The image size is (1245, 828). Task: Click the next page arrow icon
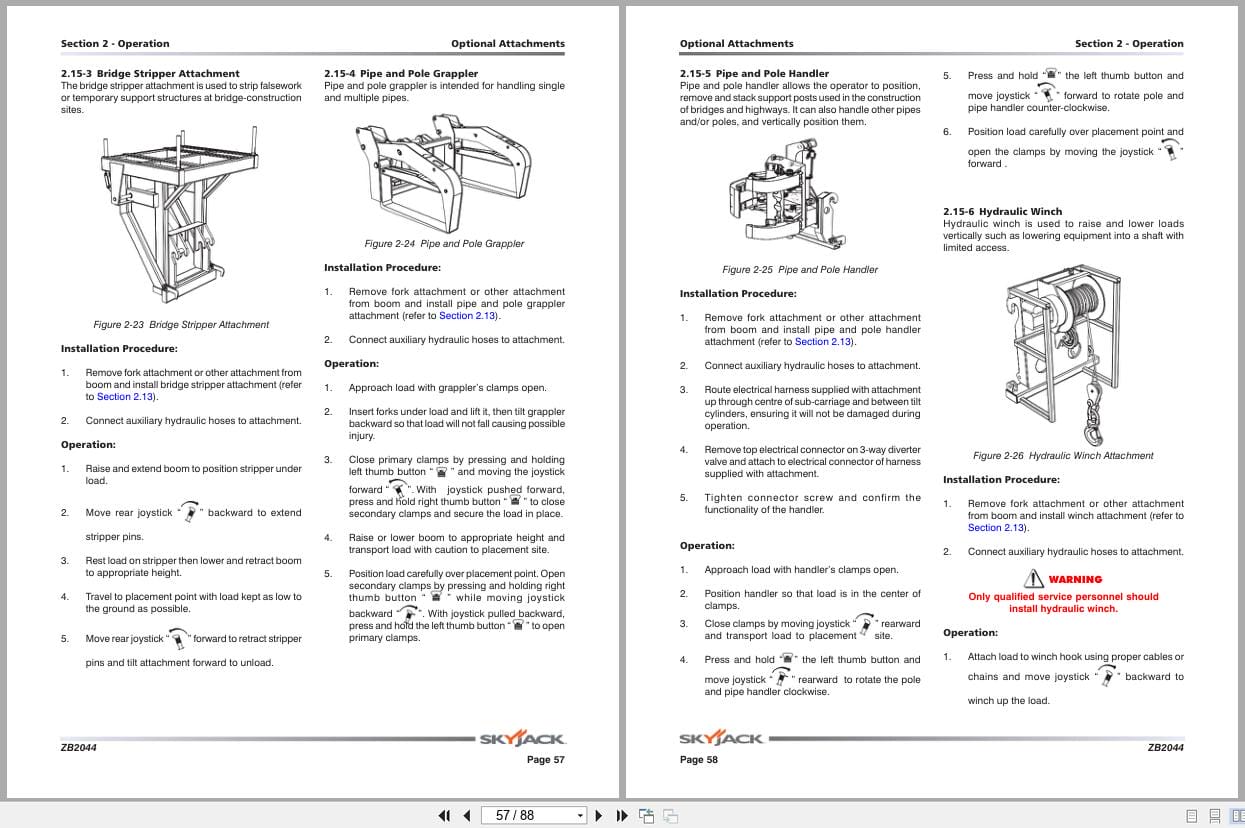[x=597, y=815]
